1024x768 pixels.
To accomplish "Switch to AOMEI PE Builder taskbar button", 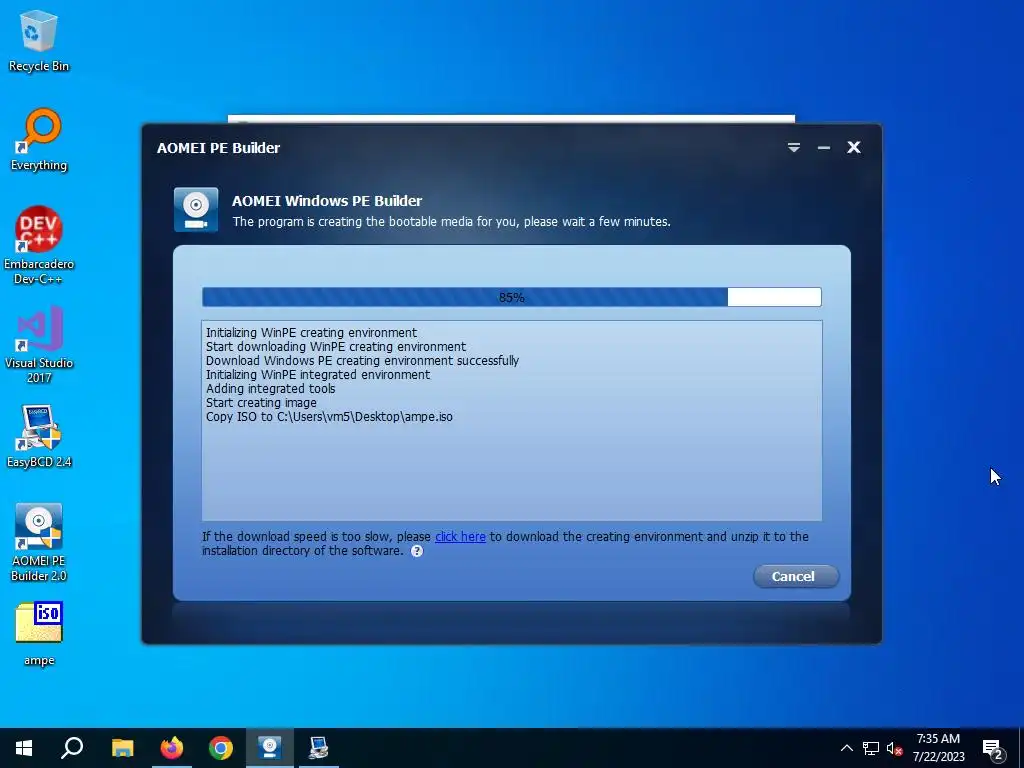I will pos(270,748).
